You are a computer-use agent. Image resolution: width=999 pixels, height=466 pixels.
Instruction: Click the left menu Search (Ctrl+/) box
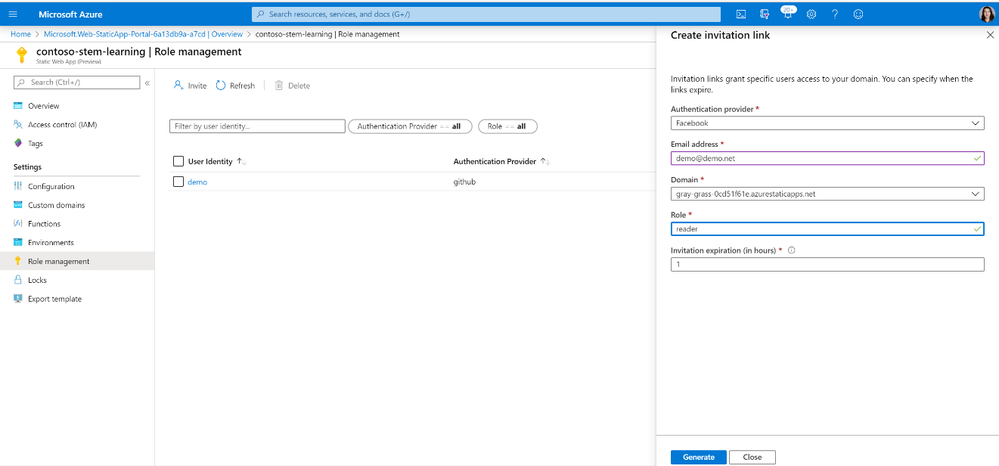pyautogui.click(x=76, y=82)
